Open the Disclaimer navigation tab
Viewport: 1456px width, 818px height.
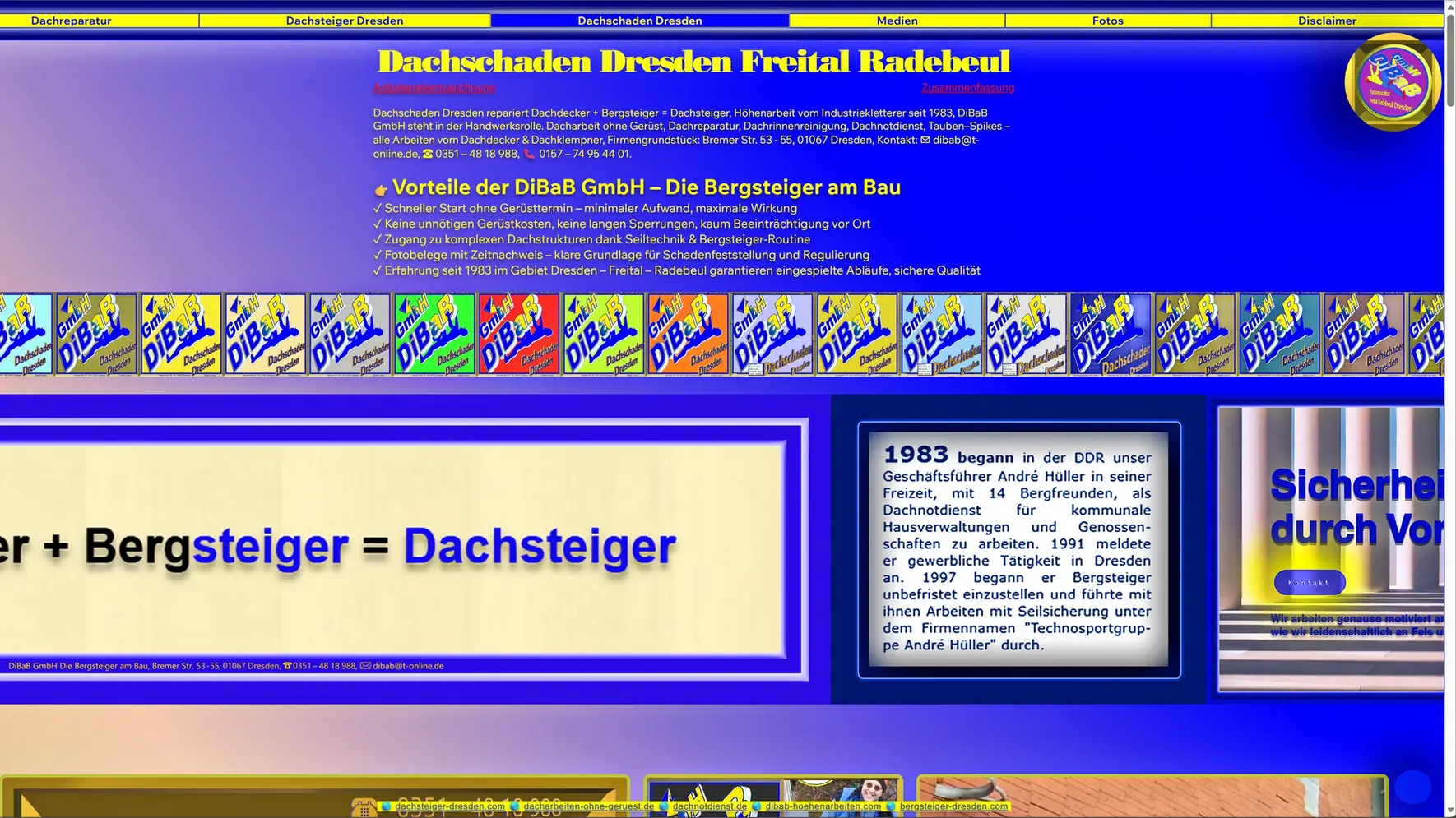point(1327,21)
